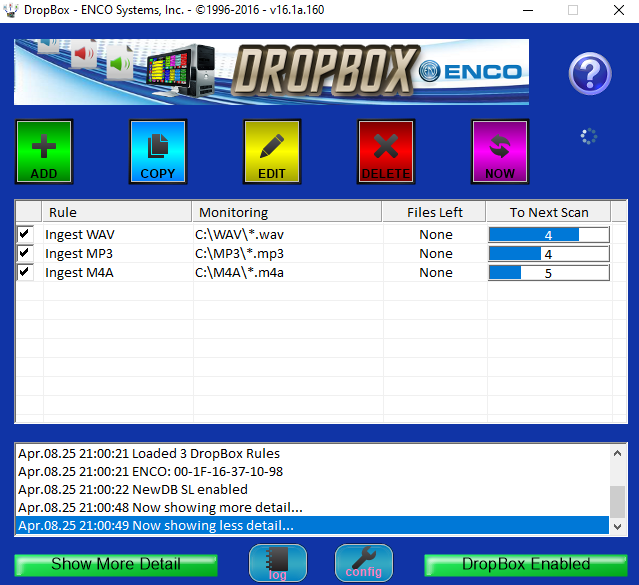Select the Ingest MP3 rule name

(79, 254)
